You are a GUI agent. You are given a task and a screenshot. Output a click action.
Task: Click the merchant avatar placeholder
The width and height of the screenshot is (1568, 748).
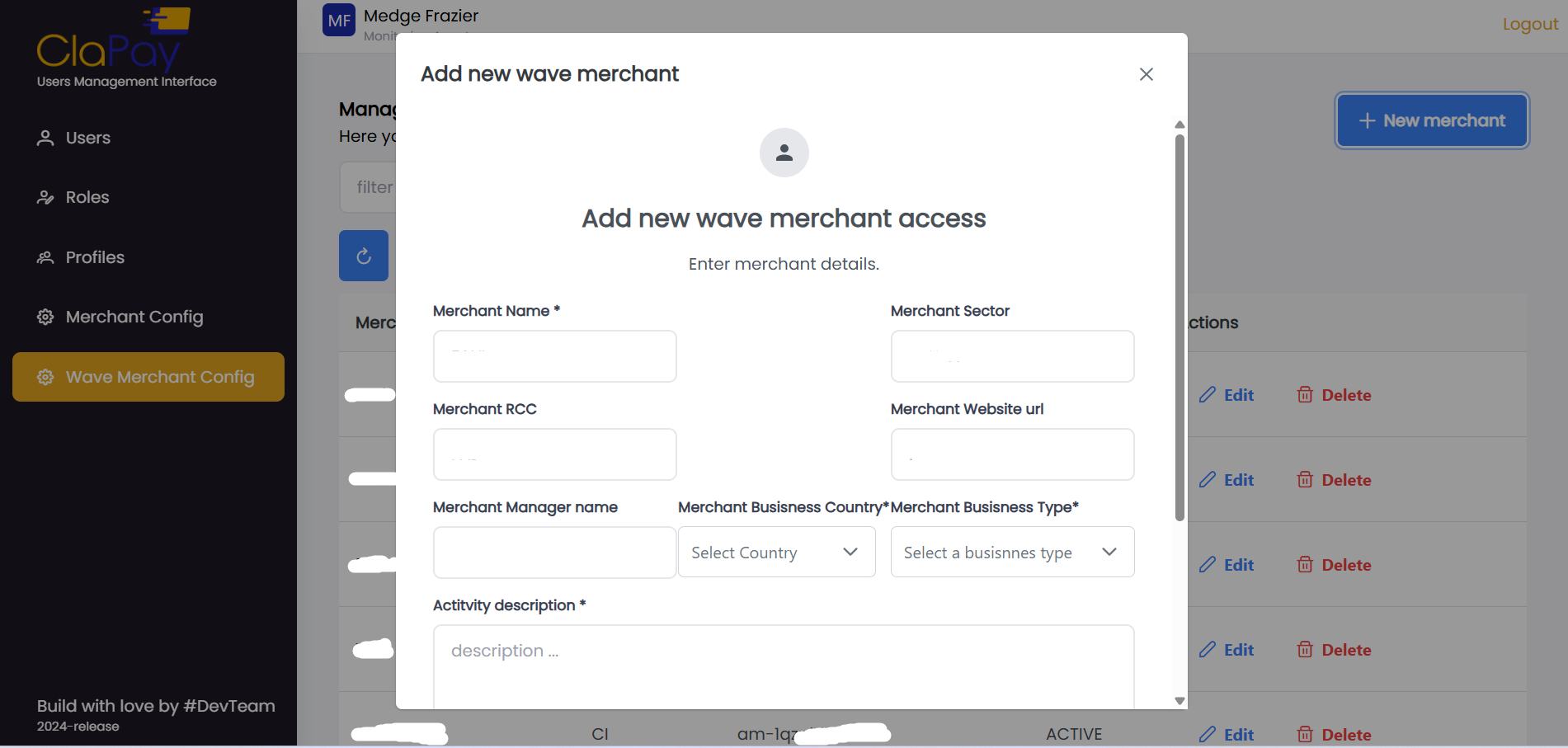[784, 153]
